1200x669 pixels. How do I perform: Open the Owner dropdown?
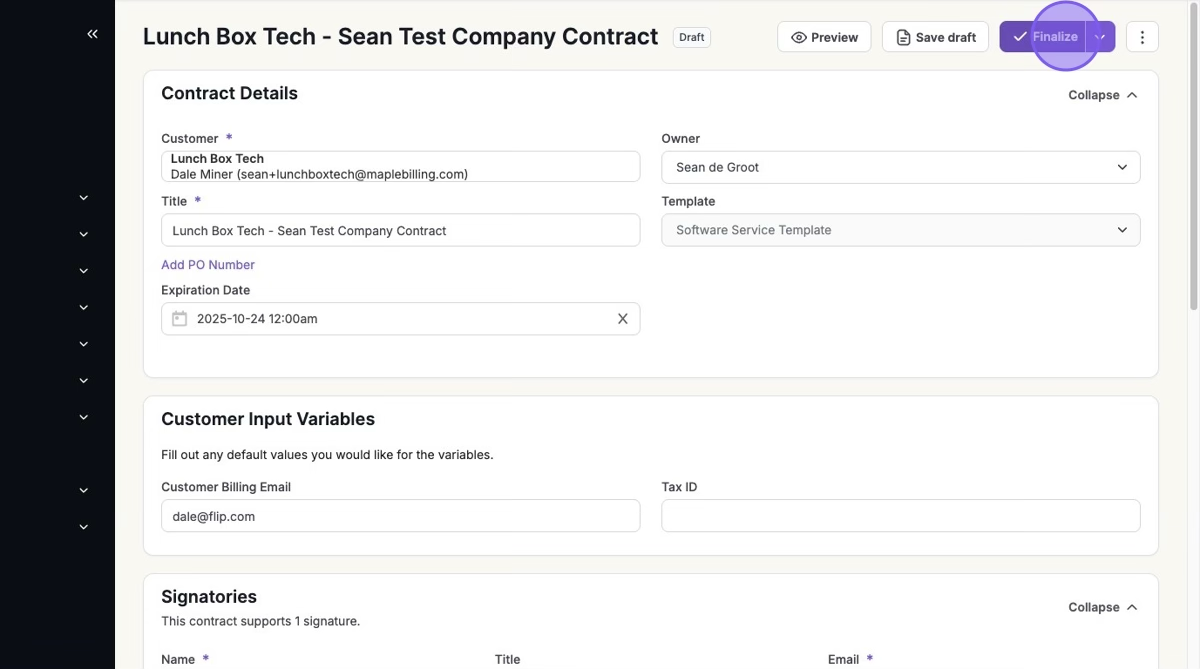click(900, 167)
